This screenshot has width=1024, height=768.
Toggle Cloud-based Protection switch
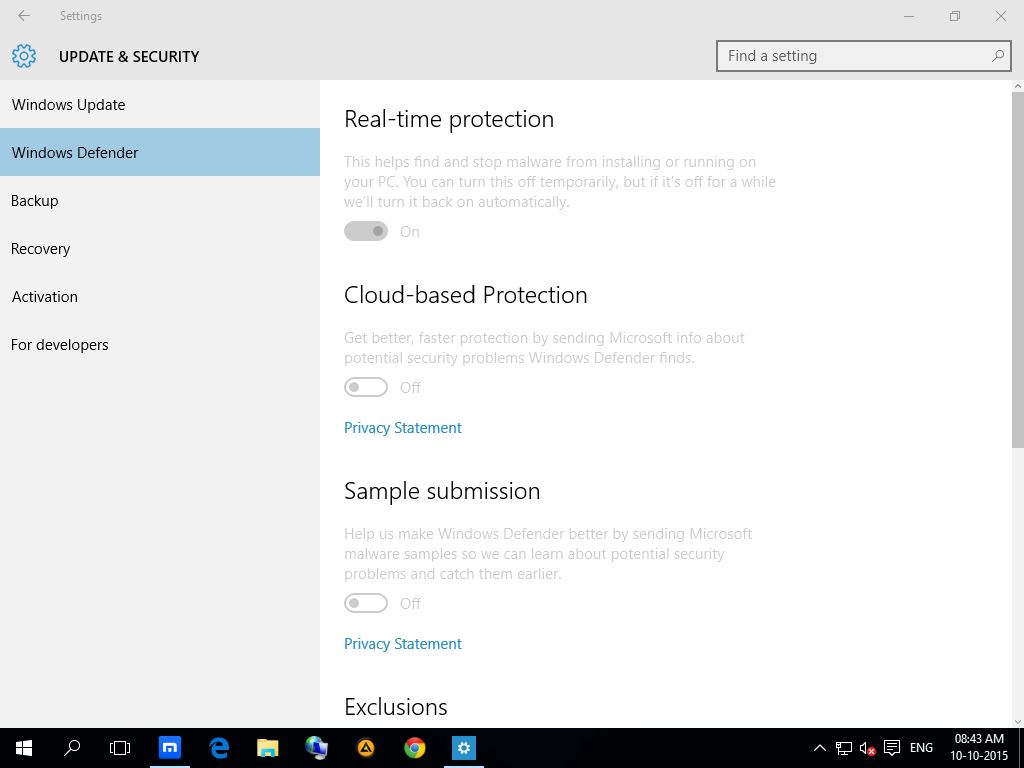[x=366, y=387]
